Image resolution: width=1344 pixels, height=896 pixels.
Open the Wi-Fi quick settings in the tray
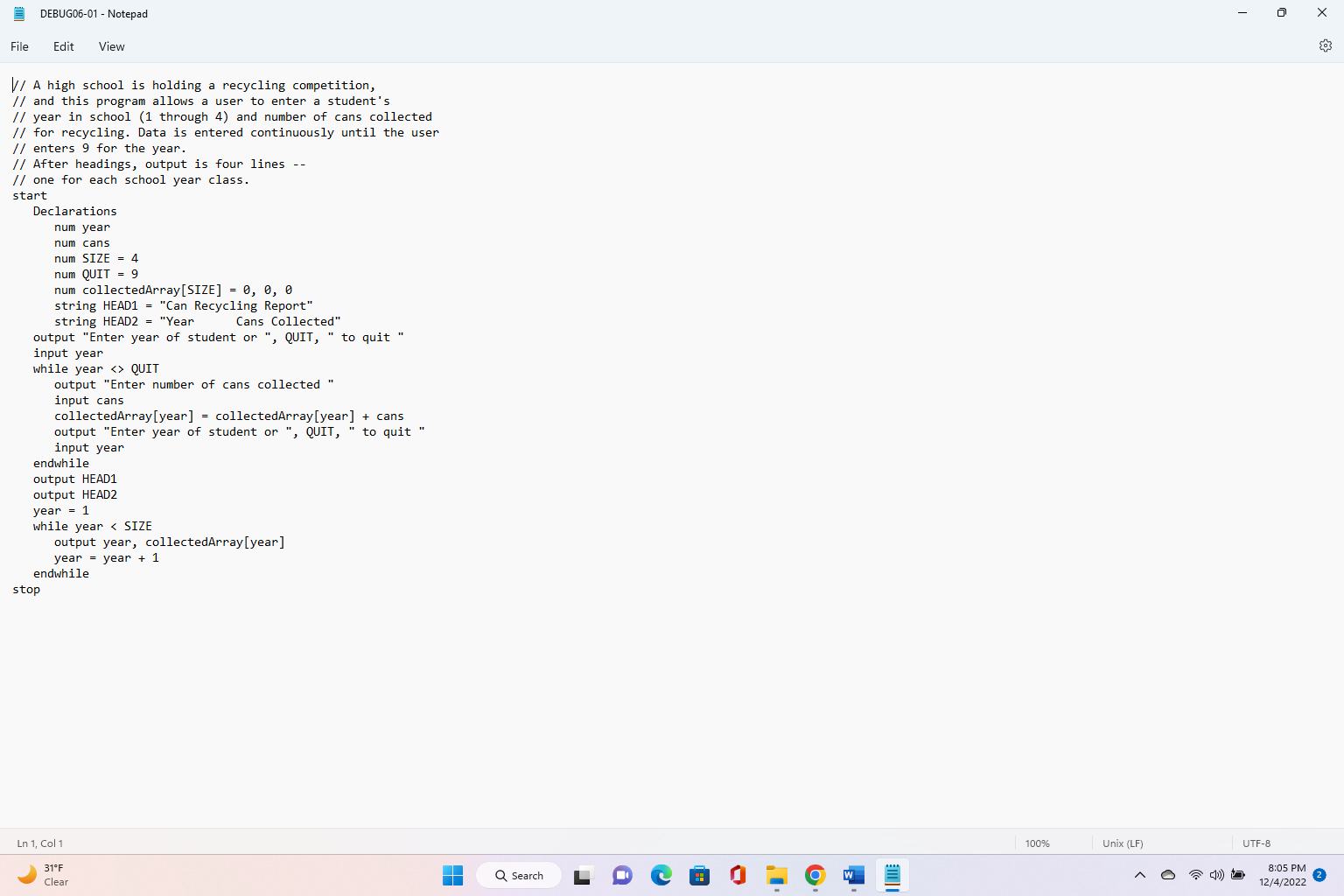(x=1196, y=875)
